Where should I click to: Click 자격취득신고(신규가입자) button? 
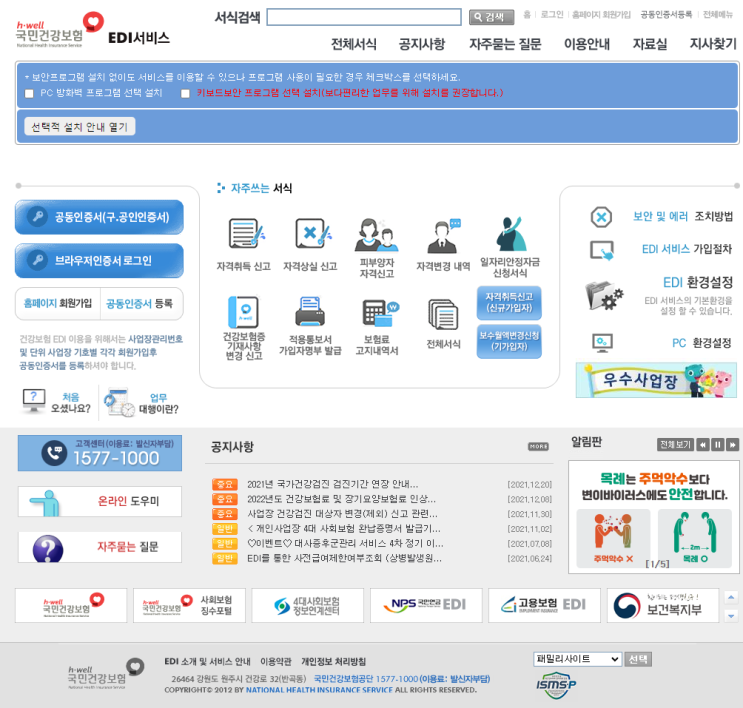coord(509,302)
